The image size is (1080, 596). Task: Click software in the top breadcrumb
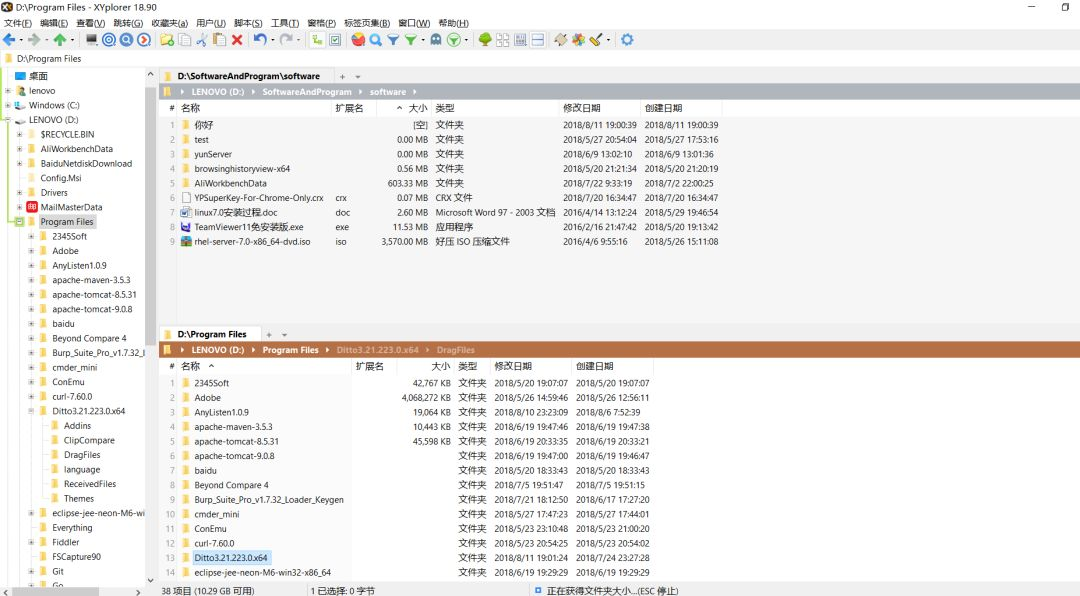[x=388, y=92]
